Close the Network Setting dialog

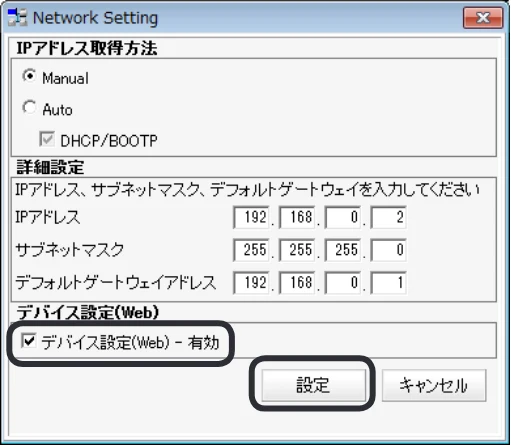click(483, 17)
